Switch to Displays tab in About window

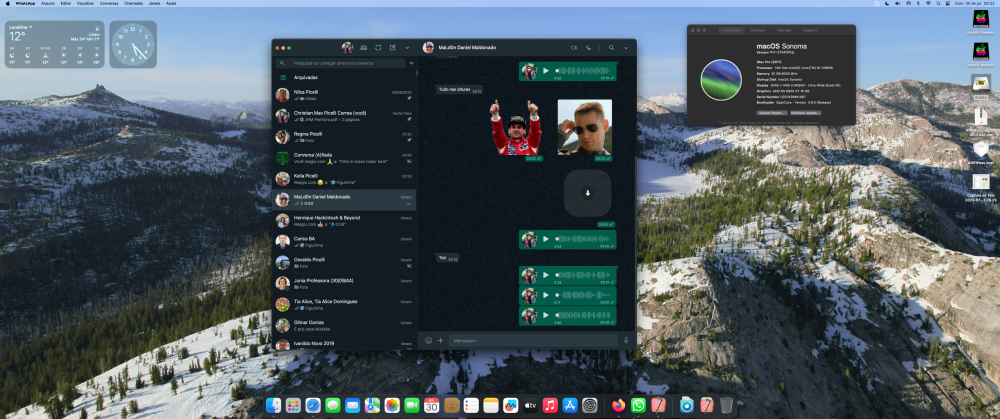[x=758, y=30]
